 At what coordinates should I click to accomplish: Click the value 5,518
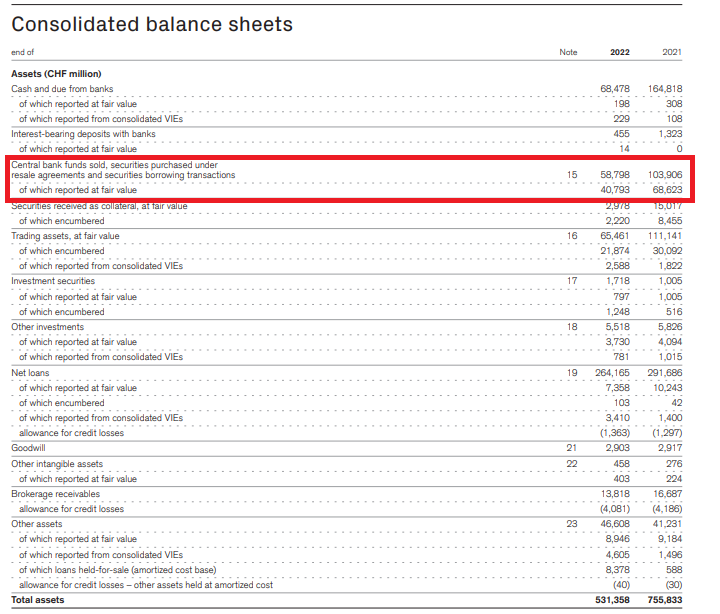[618, 327]
